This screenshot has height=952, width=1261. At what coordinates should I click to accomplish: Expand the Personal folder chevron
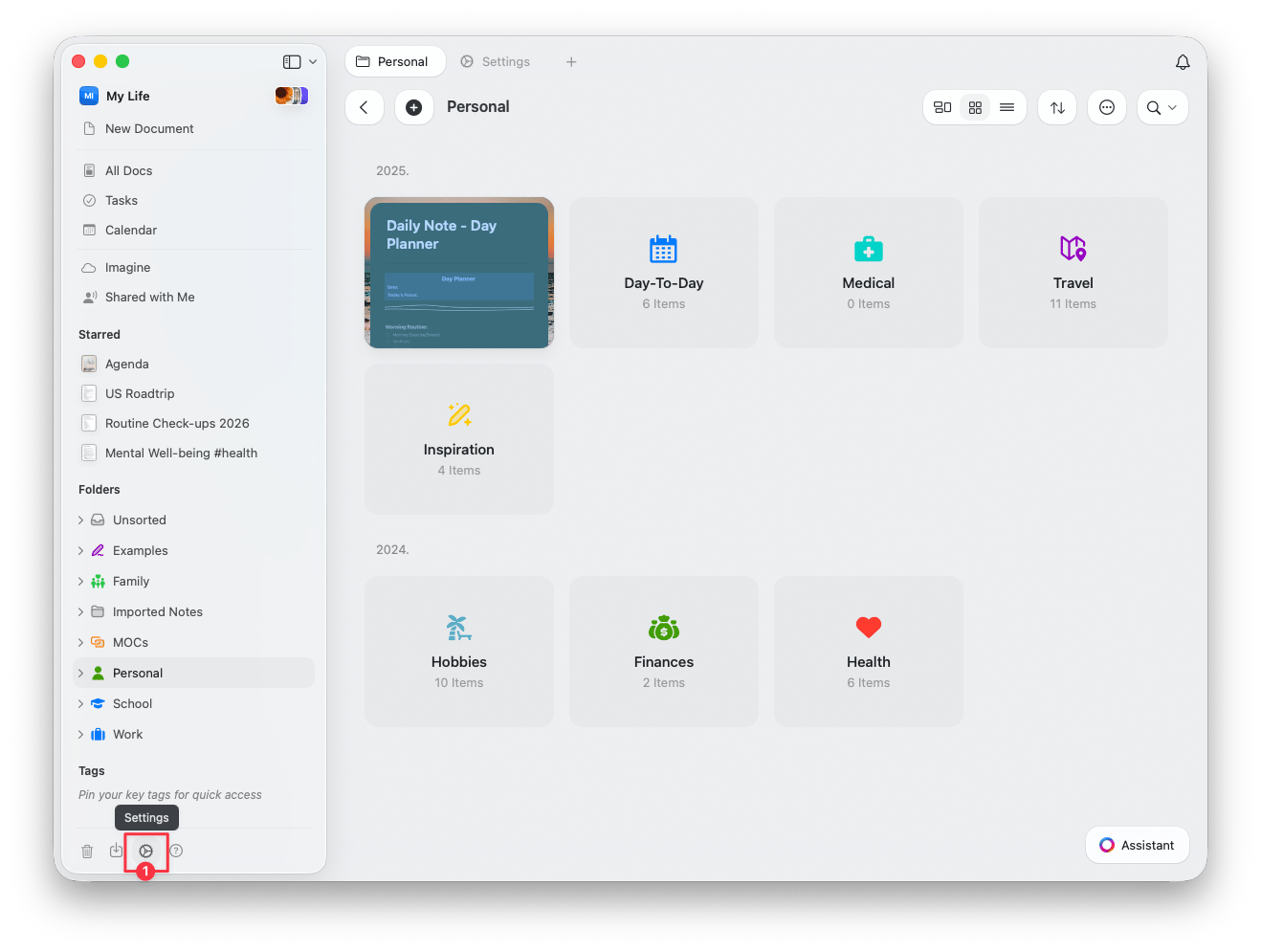click(80, 674)
